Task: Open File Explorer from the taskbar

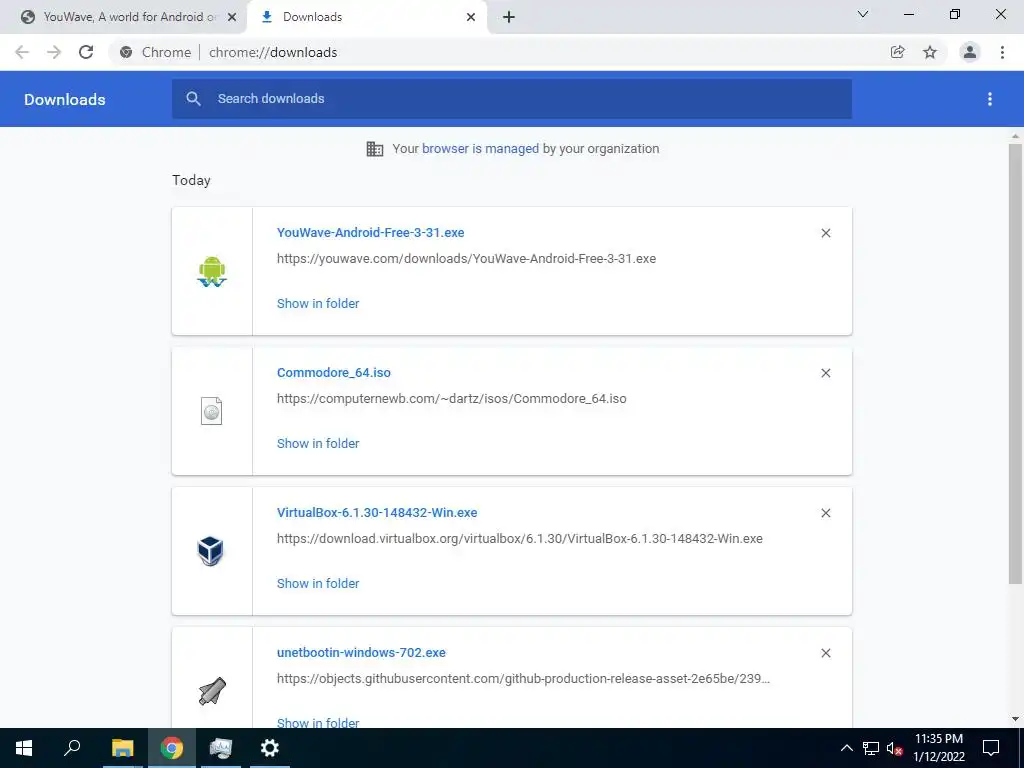Action: [122, 748]
